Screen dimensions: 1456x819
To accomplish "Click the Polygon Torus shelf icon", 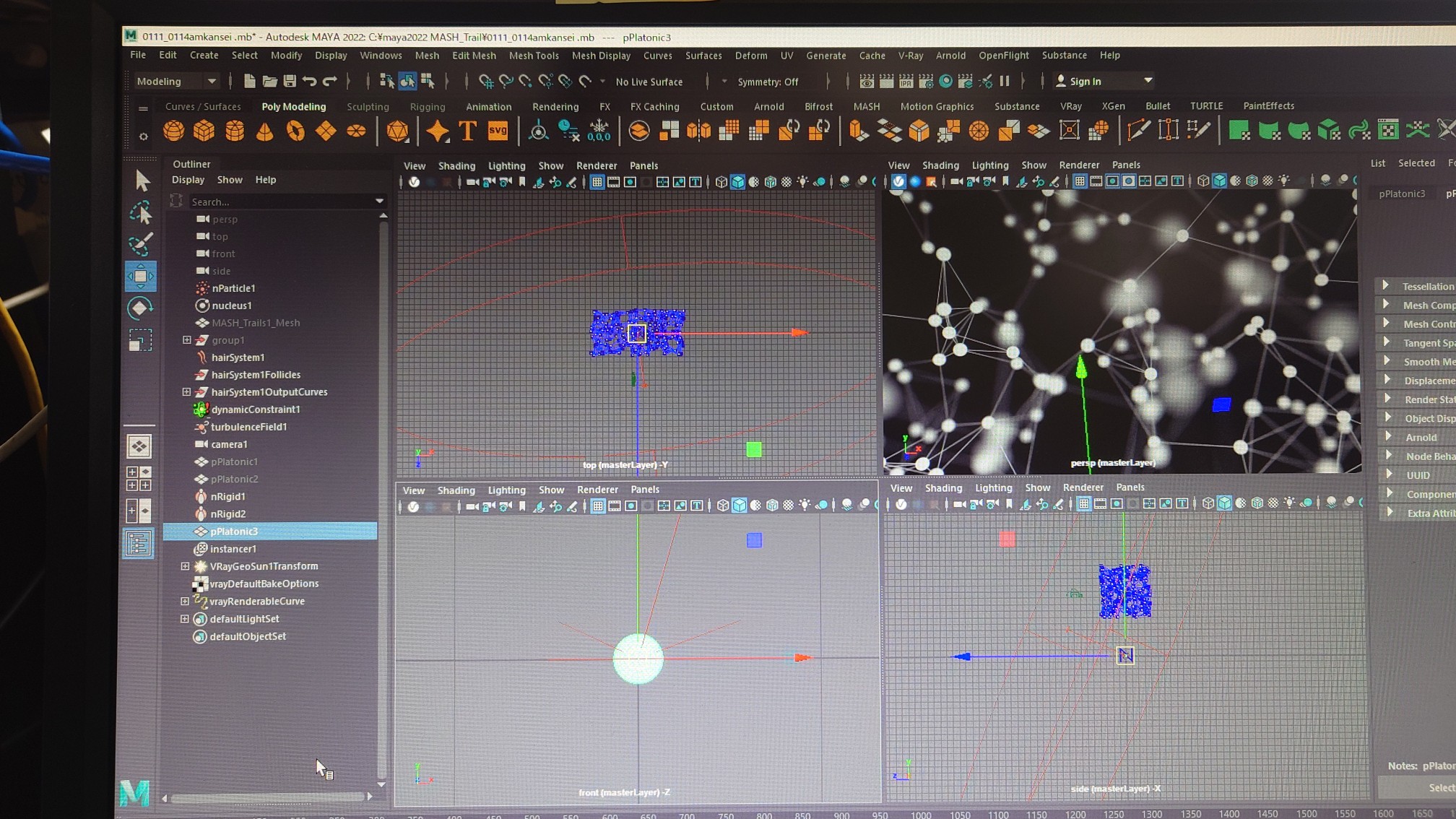I will coord(295,131).
